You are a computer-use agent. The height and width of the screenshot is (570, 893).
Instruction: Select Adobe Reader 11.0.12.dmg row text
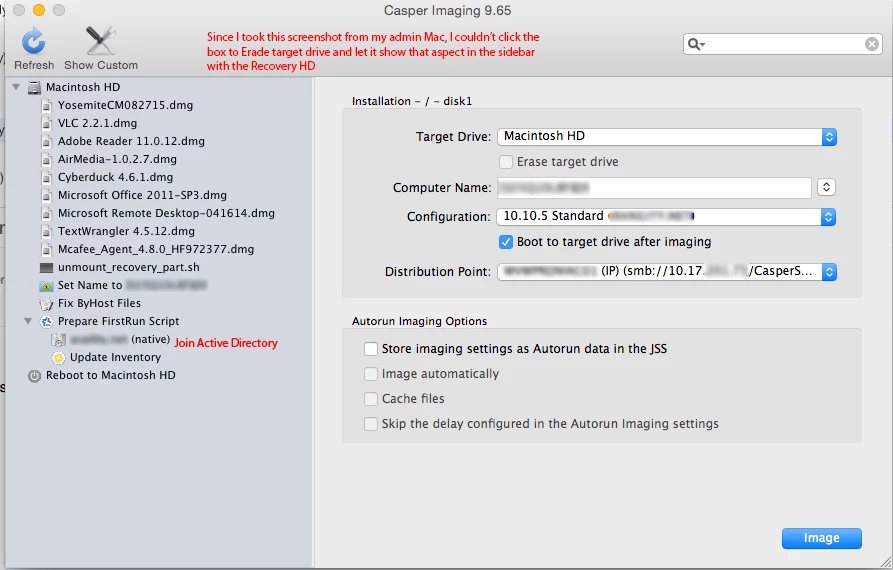[x=131, y=141]
